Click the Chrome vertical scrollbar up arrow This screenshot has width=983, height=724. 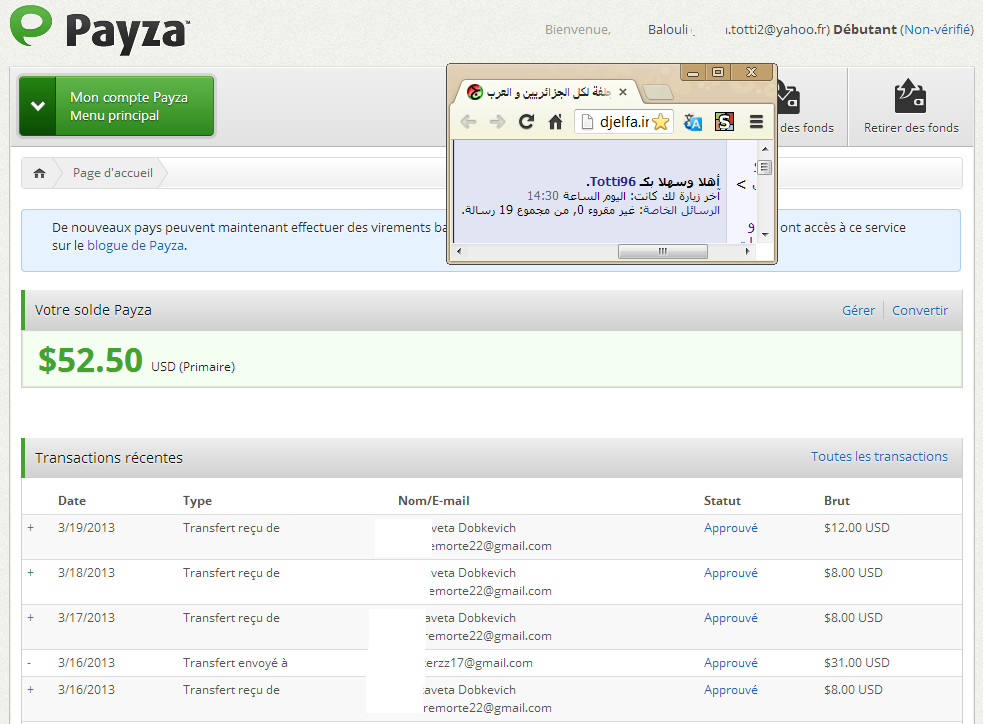click(765, 149)
